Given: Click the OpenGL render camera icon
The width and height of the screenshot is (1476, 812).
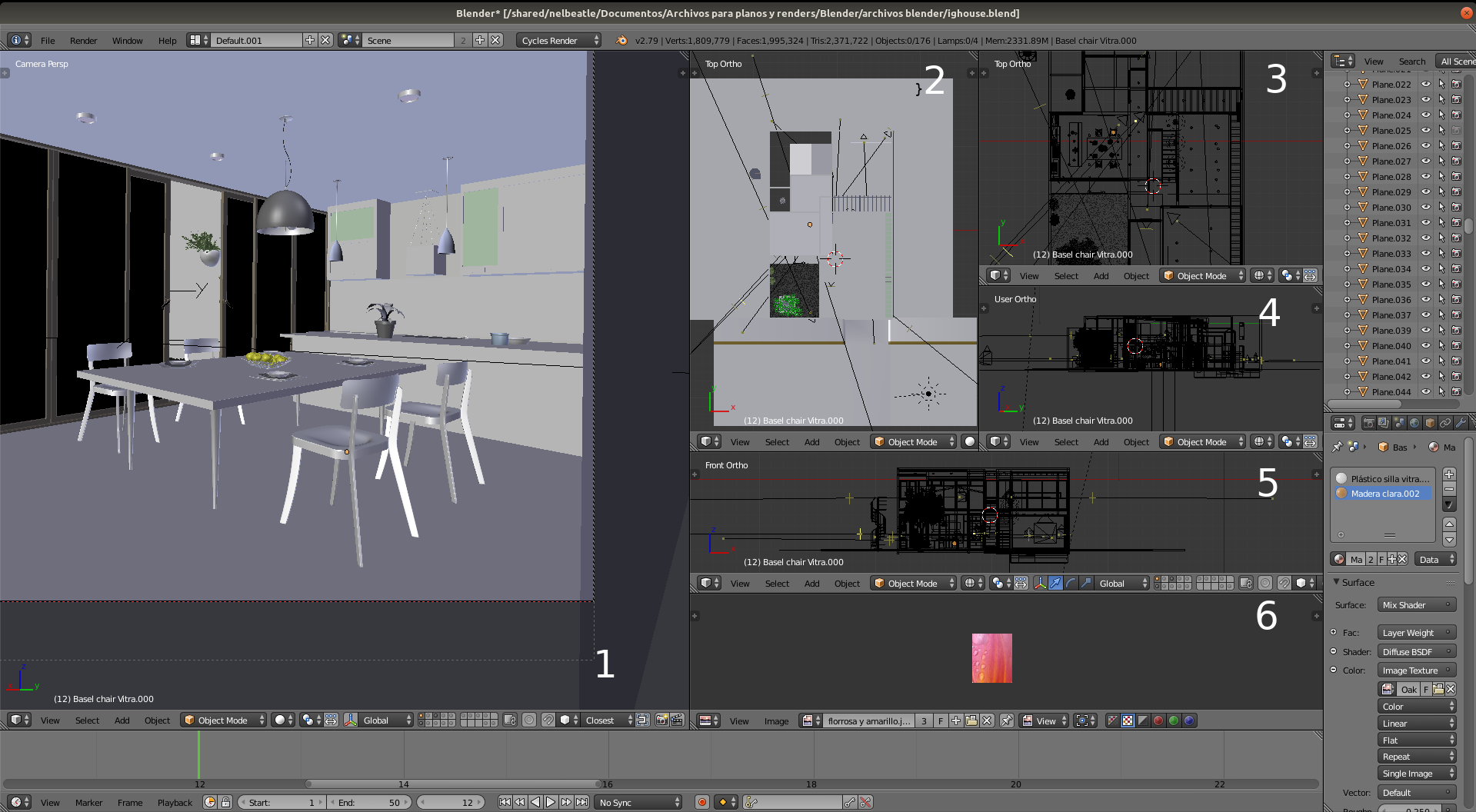Looking at the screenshot, I should point(661,720).
